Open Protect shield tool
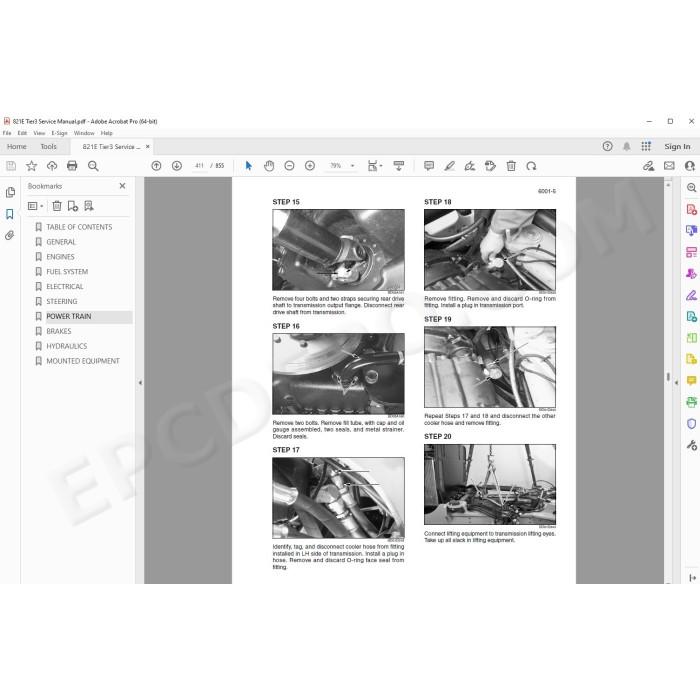 [x=692, y=424]
